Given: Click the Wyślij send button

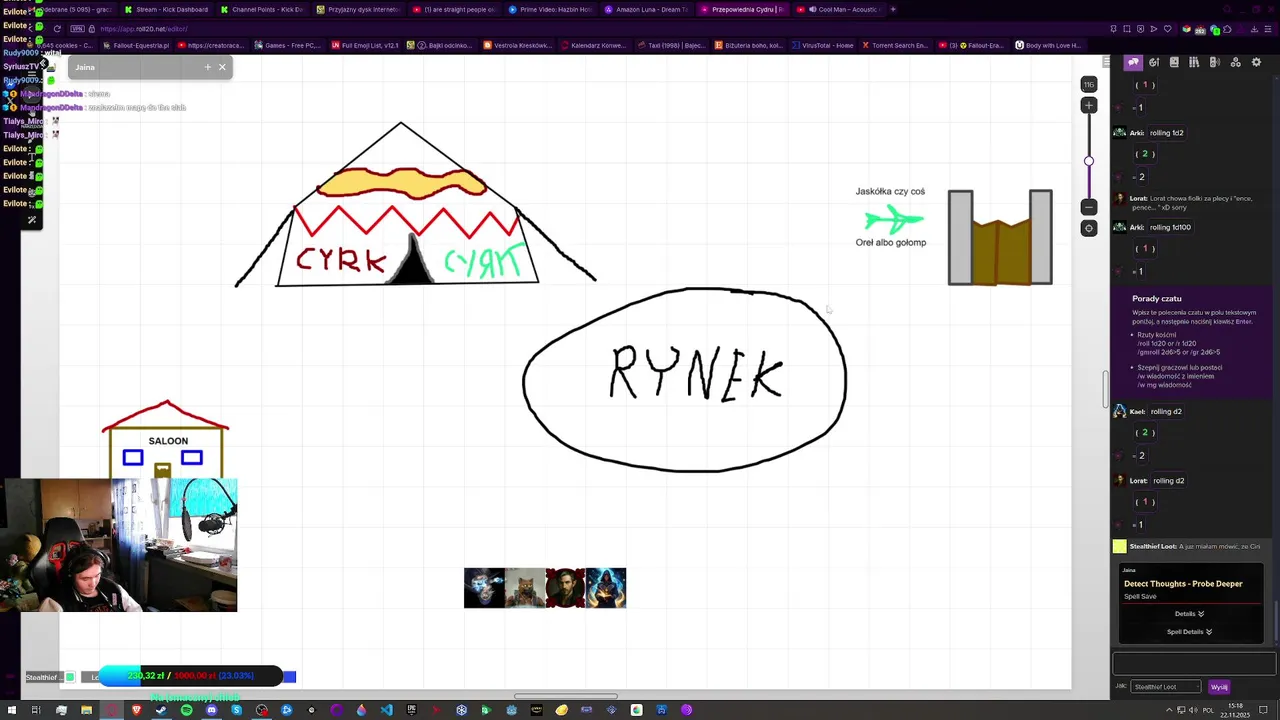Looking at the screenshot, I should tap(1219, 687).
